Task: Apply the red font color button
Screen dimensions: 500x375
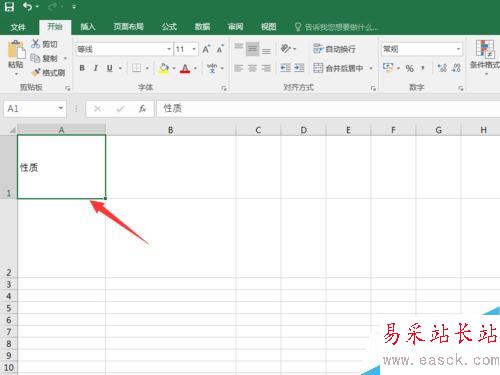Action: pos(185,68)
